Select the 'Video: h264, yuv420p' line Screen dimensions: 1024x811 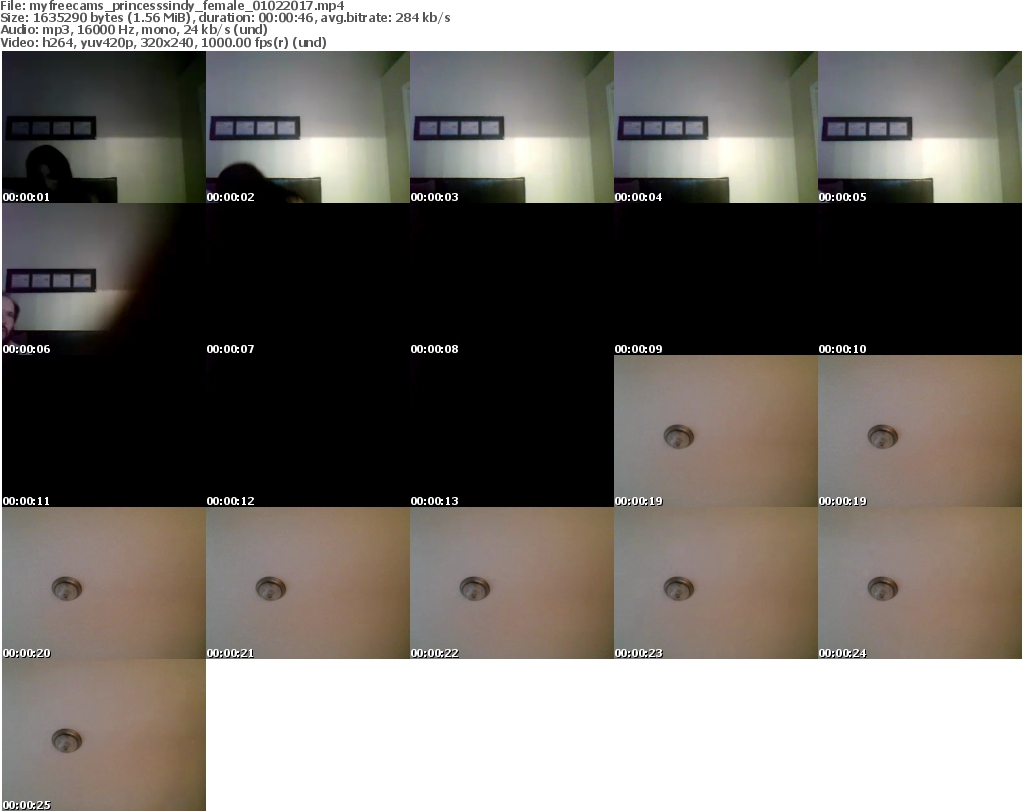tap(163, 42)
